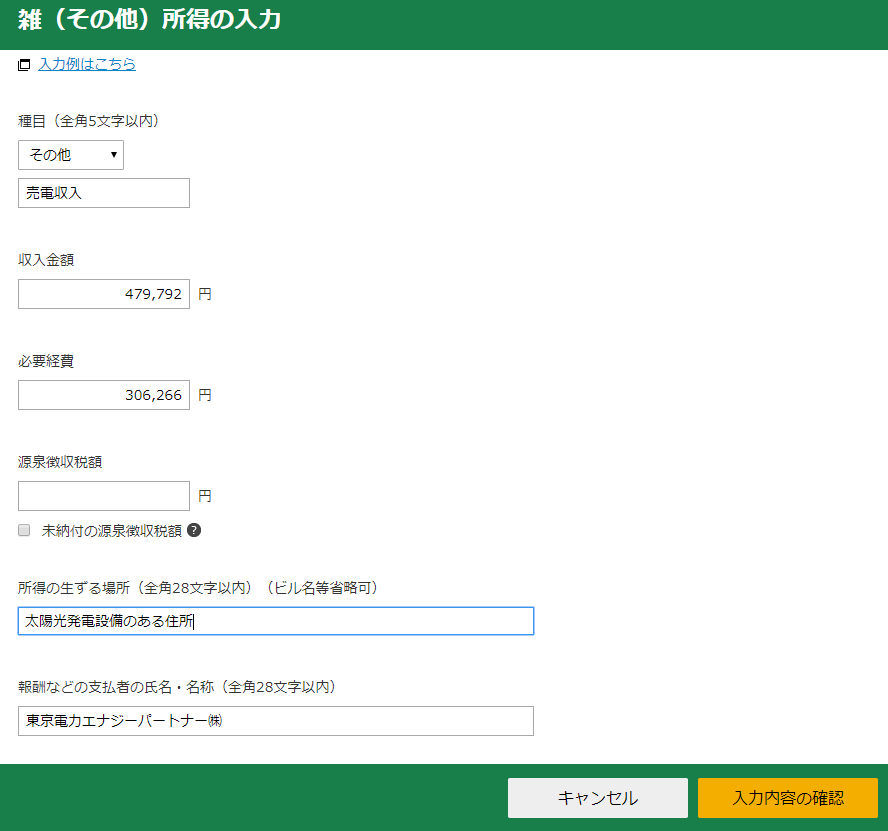Click the 種目（全角5文字以内） label
Screen dimensions: 888x831
(89, 121)
